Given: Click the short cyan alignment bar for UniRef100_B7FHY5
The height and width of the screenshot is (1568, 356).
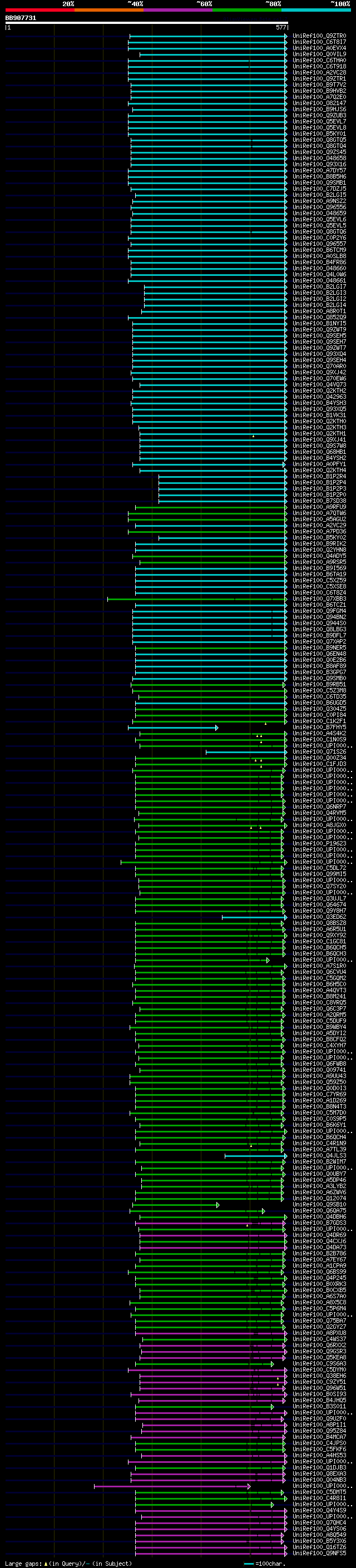Looking at the screenshot, I should (x=173, y=728).
